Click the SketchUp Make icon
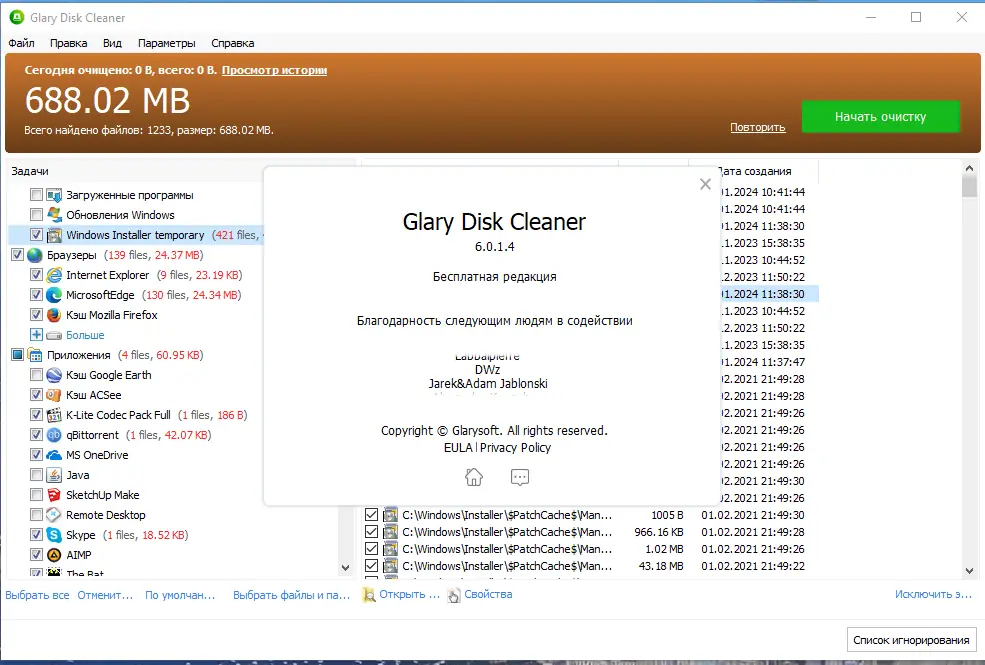985x665 pixels. (54, 495)
